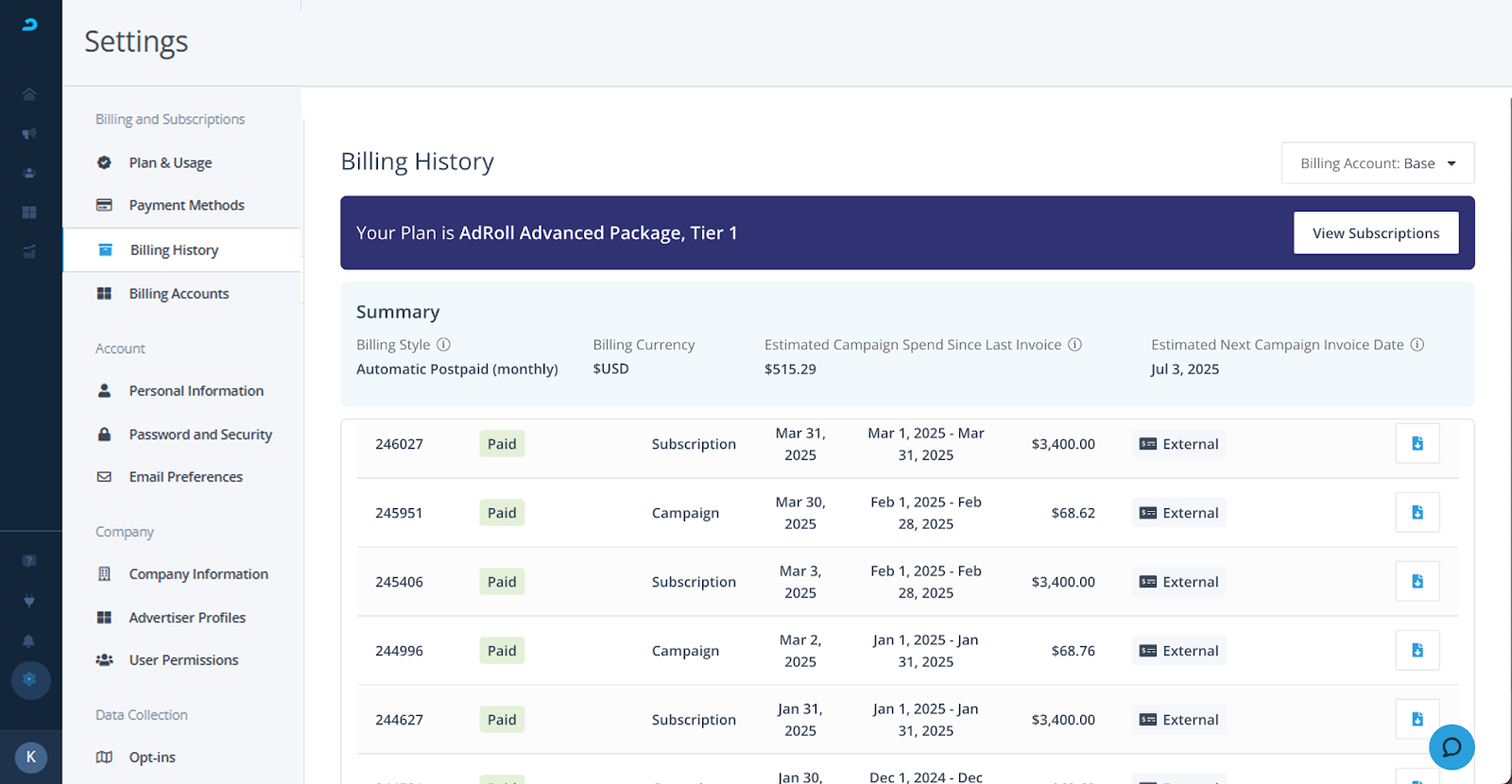Viewport: 1512px width, 784px height.
Task: Open the campaigns megaphone icon
Action: (29, 133)
